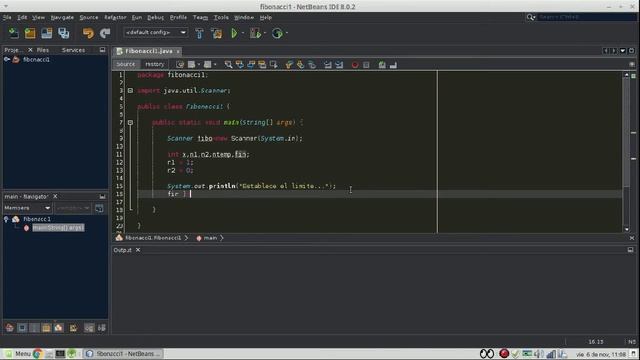Collapse the Fibonacci1 class node in Navigator
This screenshot has height=360, width=640.
[x=6, y=219]
